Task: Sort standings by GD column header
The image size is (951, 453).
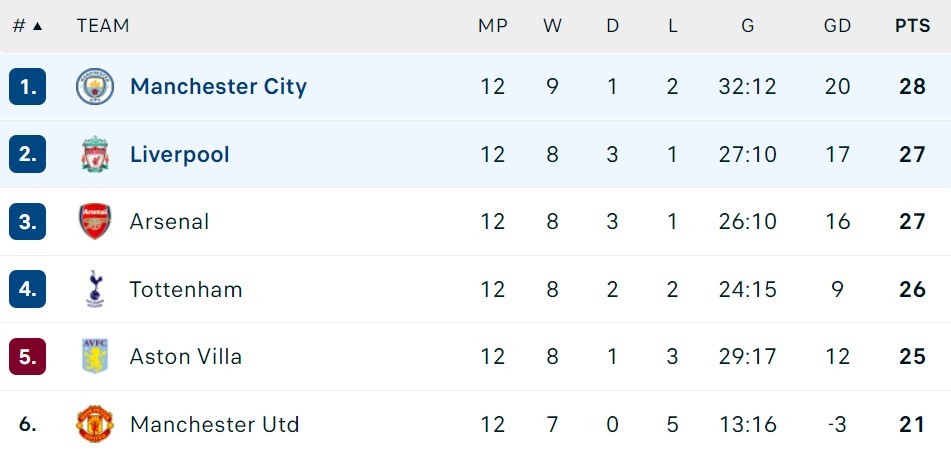Action: tap(837, 26)
